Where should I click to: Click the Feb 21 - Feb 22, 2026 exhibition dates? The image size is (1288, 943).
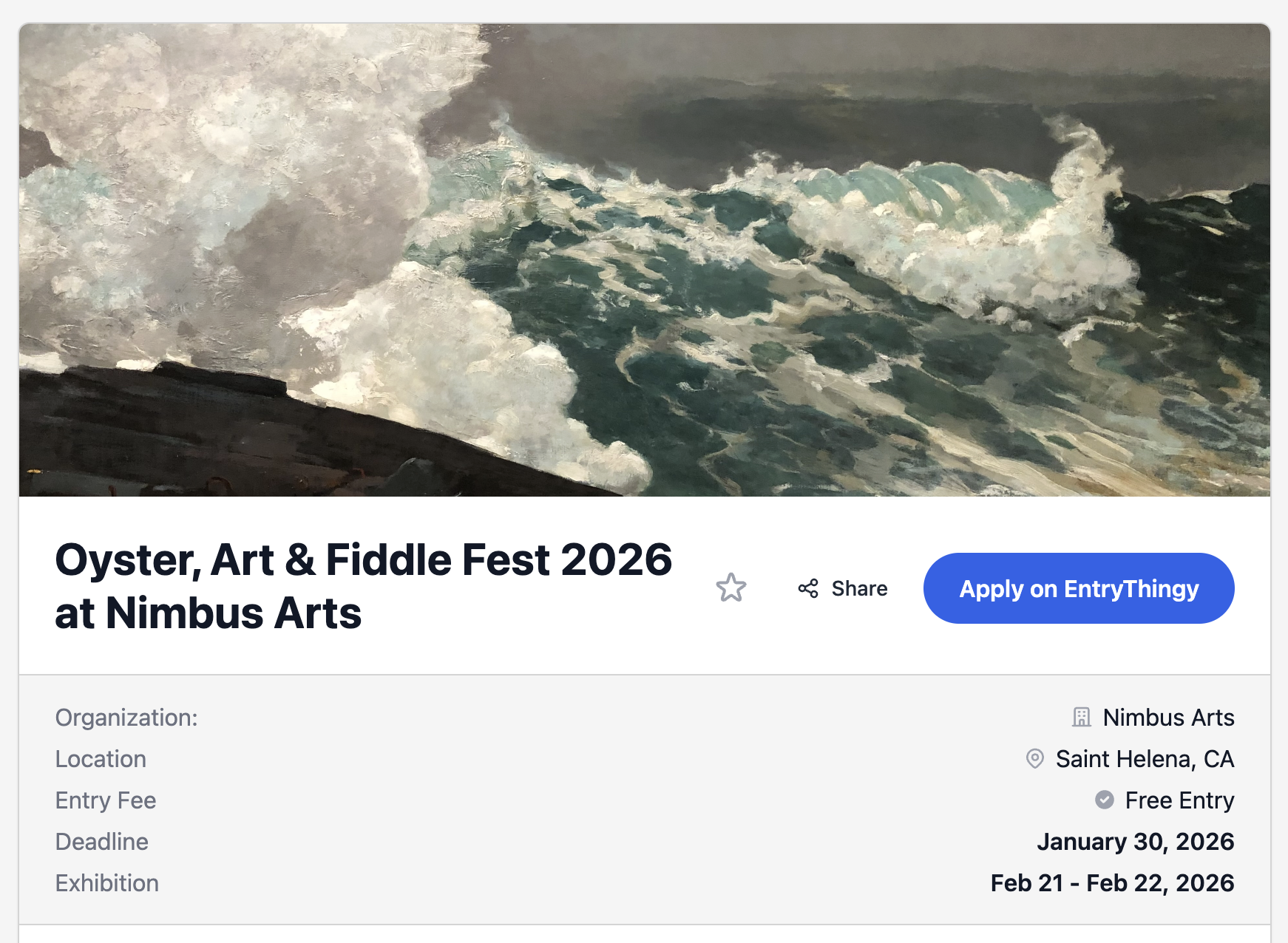click(1112, 883)
